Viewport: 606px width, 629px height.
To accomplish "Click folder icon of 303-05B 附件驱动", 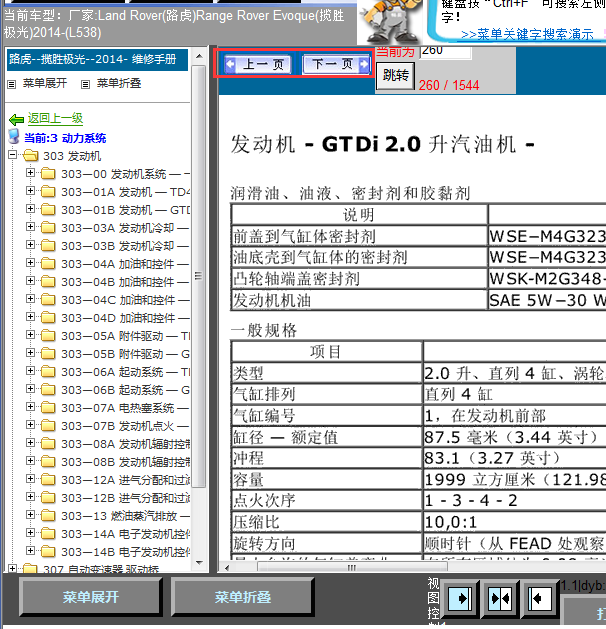I will click(48, 353).
